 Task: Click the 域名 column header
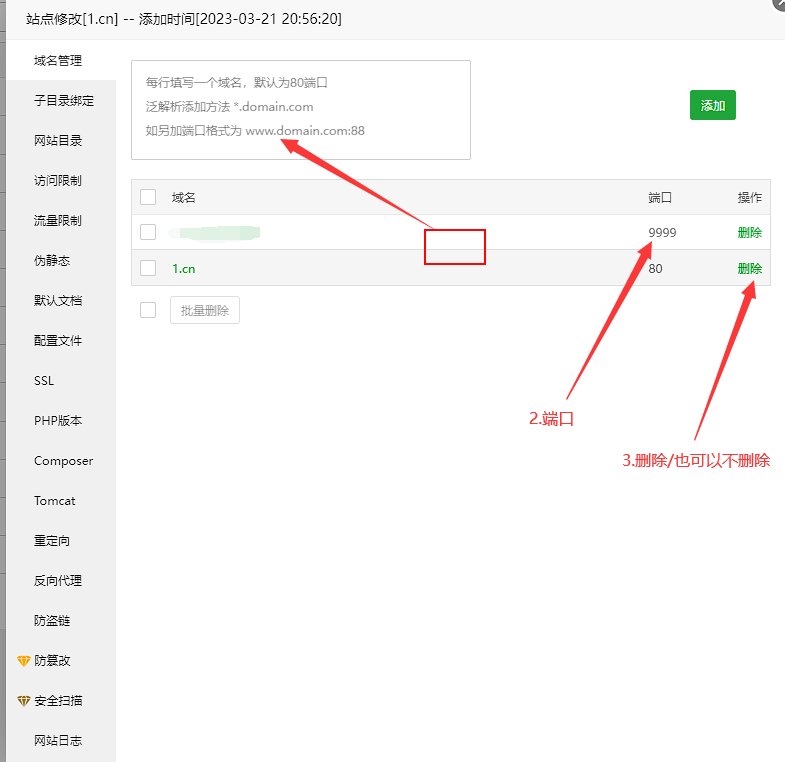point(183,198)
